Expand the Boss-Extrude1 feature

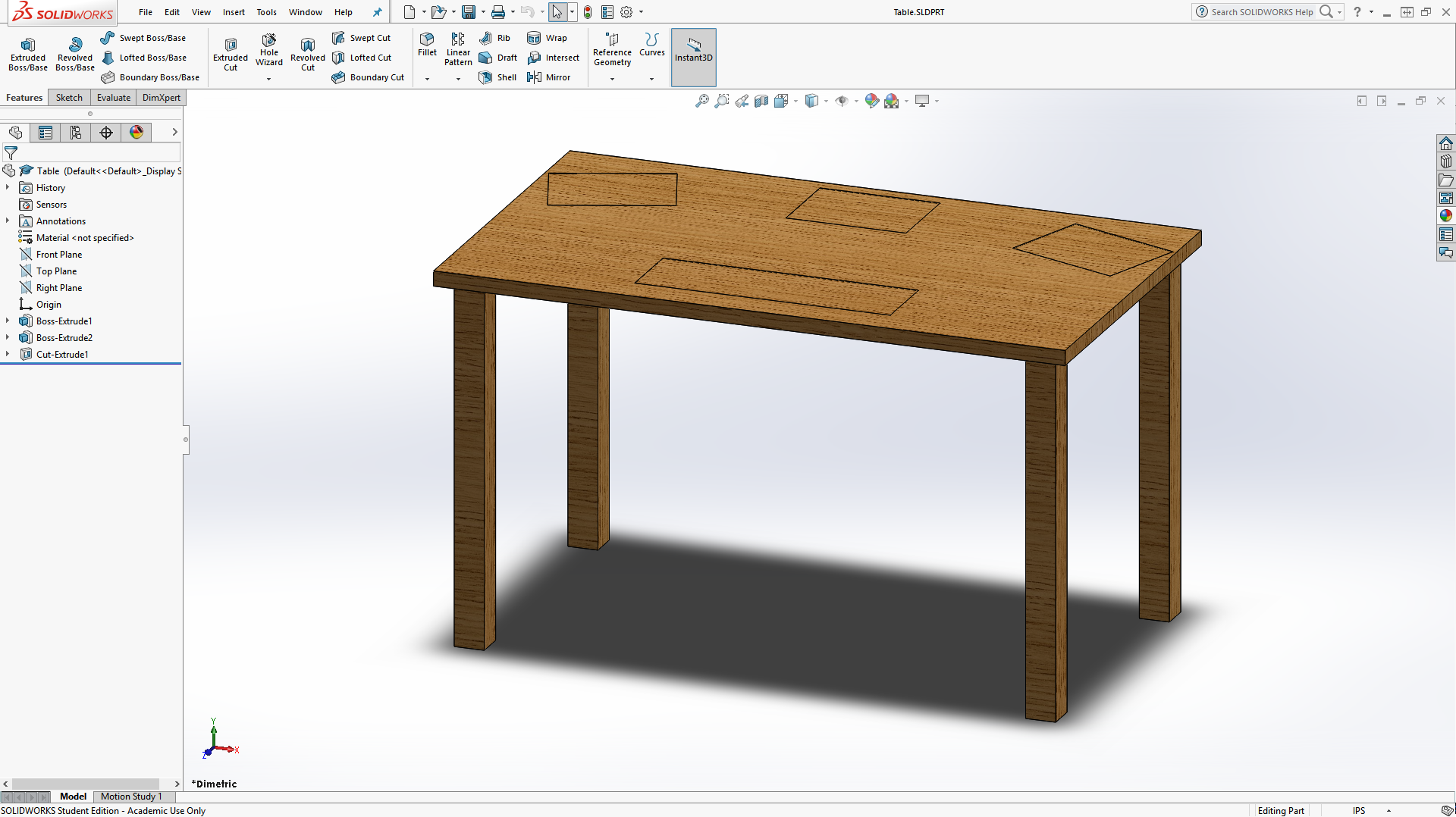(8, 321)
